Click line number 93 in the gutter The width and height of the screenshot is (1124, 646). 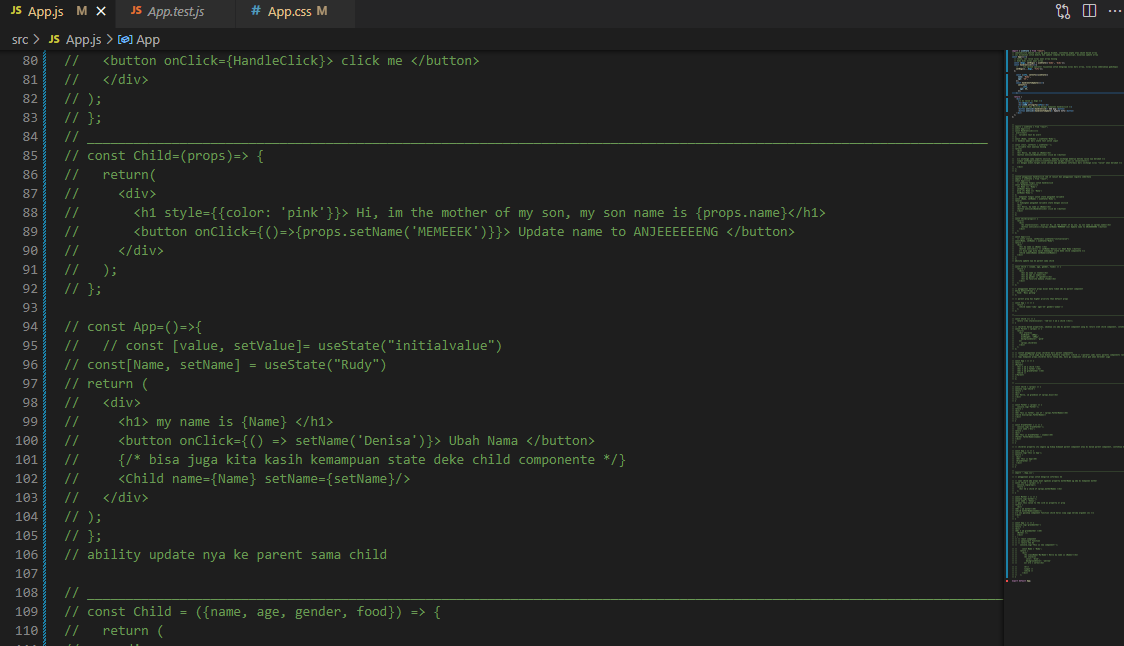coord(30,308)
